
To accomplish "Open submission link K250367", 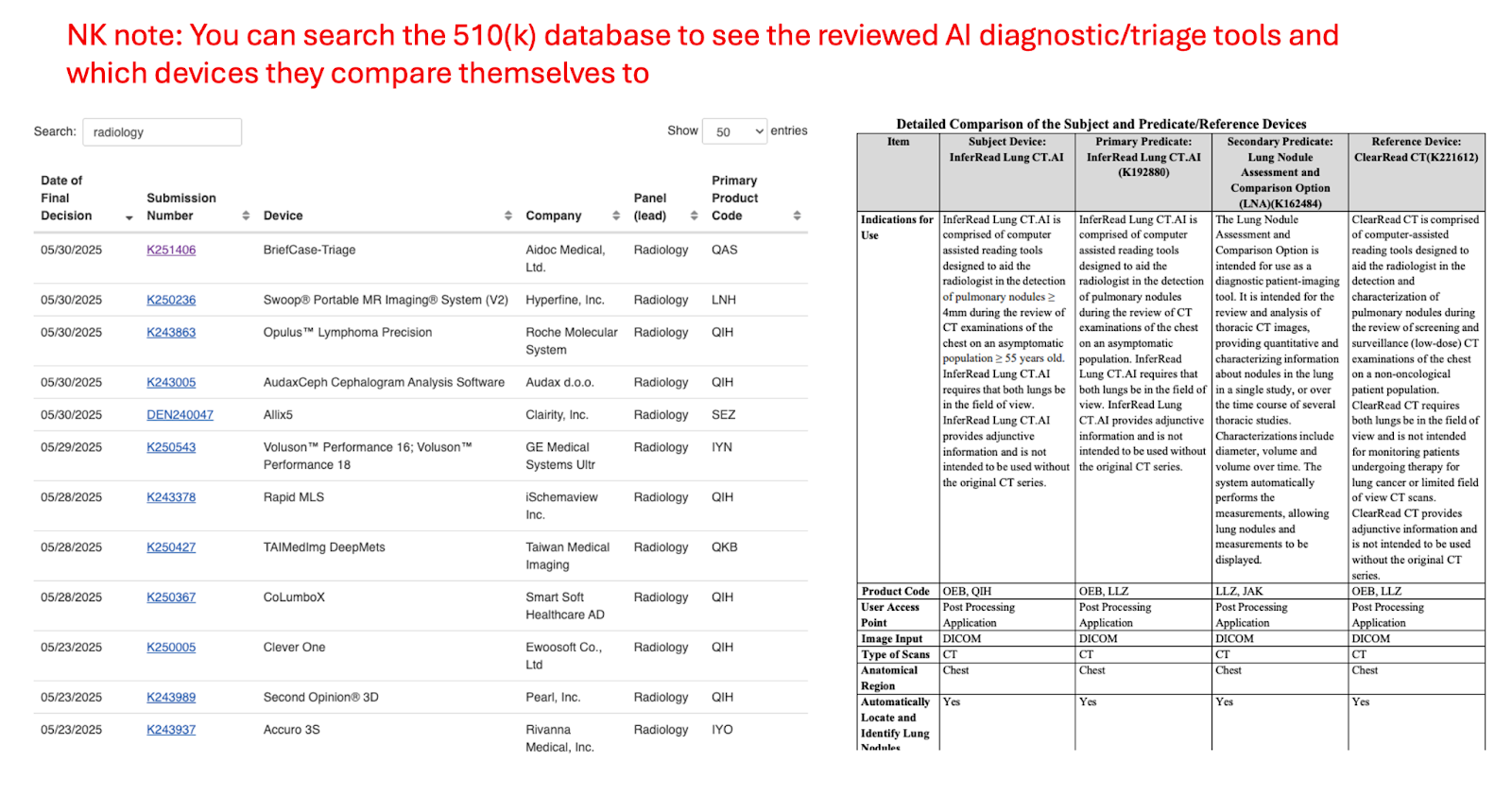I will 171,597.
